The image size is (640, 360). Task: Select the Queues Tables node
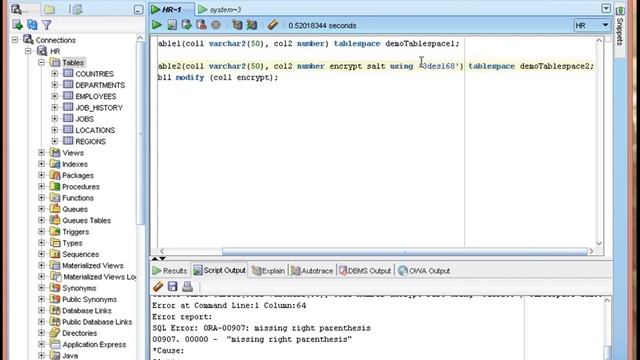[x=86, y=220]
